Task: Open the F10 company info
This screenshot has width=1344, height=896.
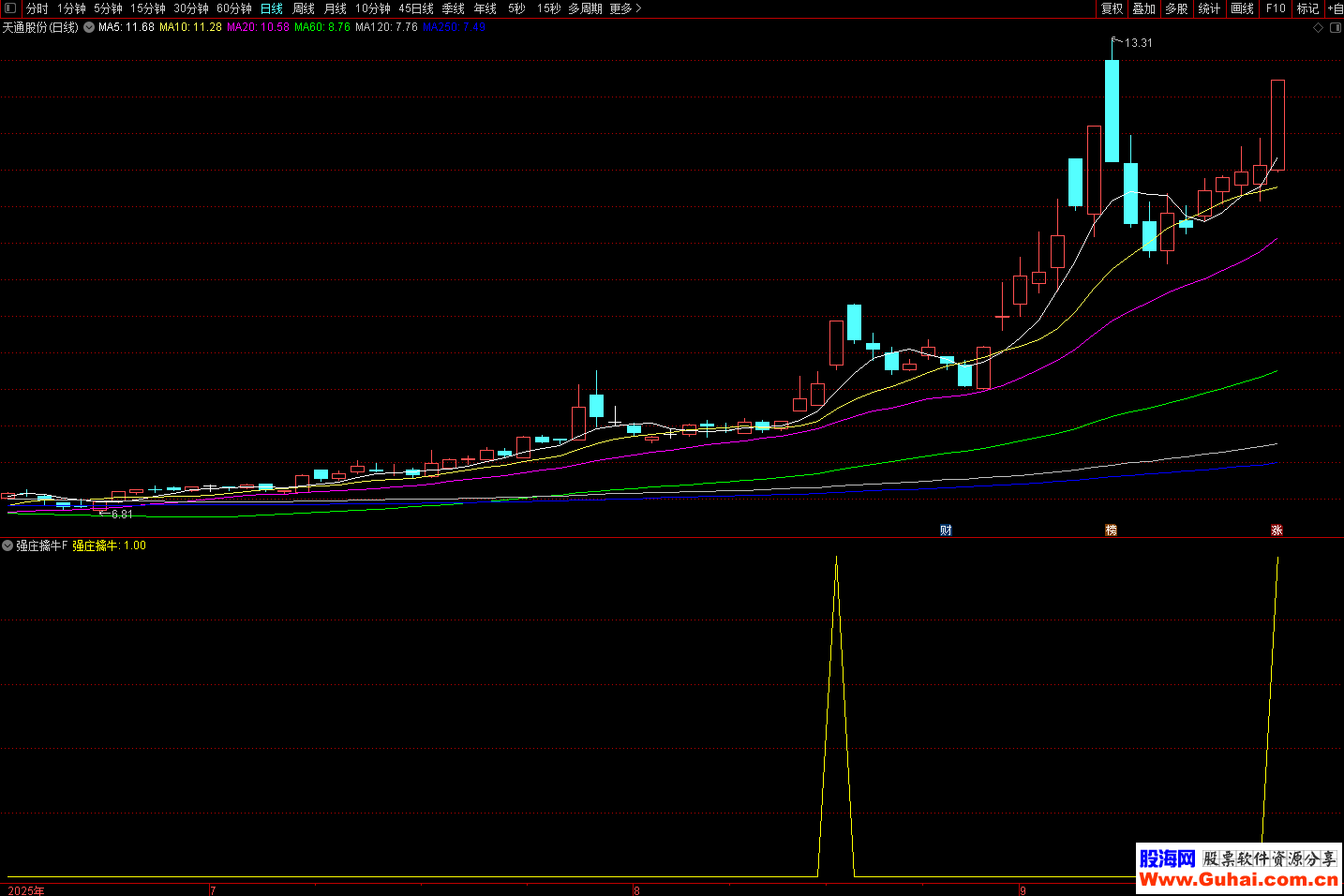Action: [x=1276, y=8]
